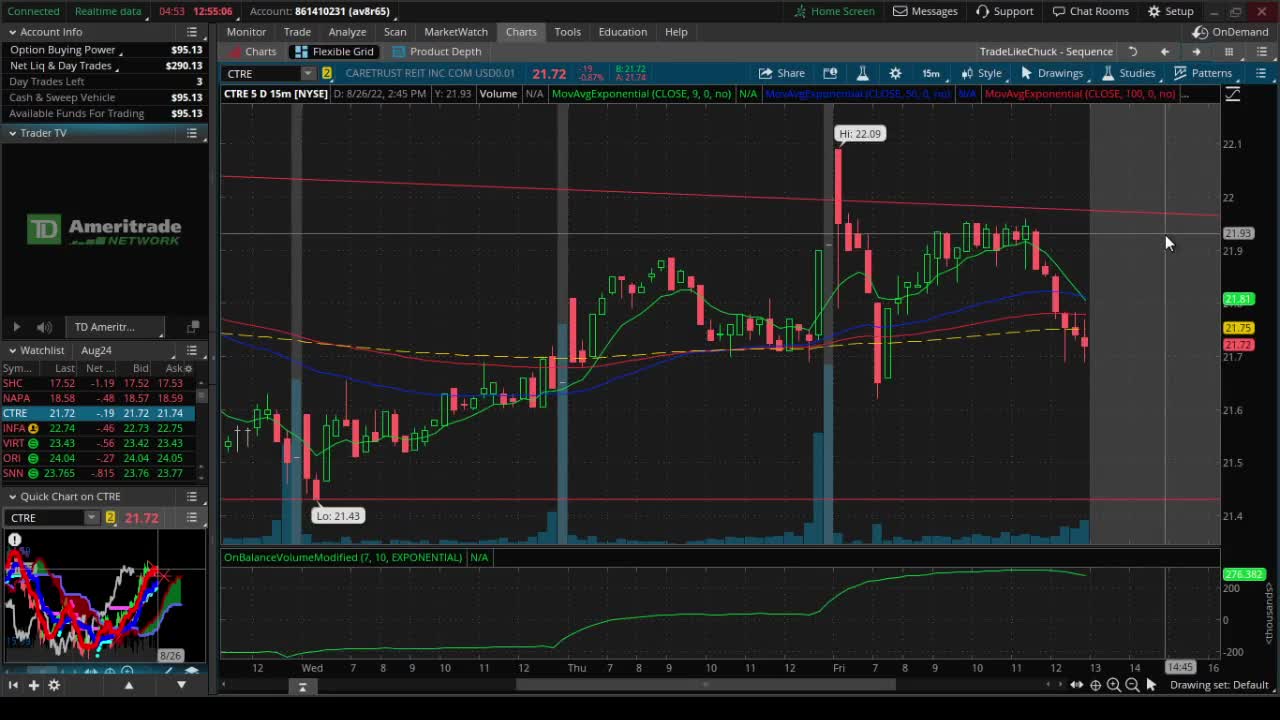This screenshot has width=1280, height=720.
Task: Open Support chat
Action: 1004,11
